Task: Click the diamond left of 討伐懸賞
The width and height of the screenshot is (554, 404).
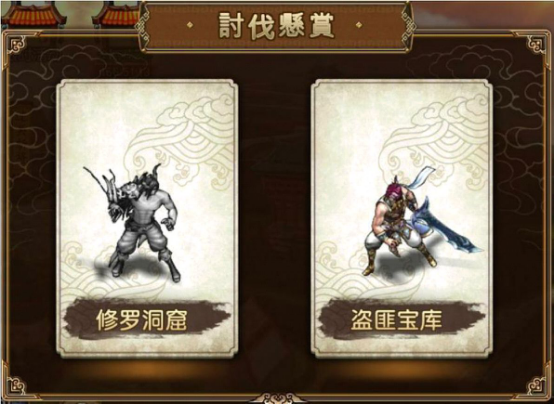Action: click(x=190, y=25)
